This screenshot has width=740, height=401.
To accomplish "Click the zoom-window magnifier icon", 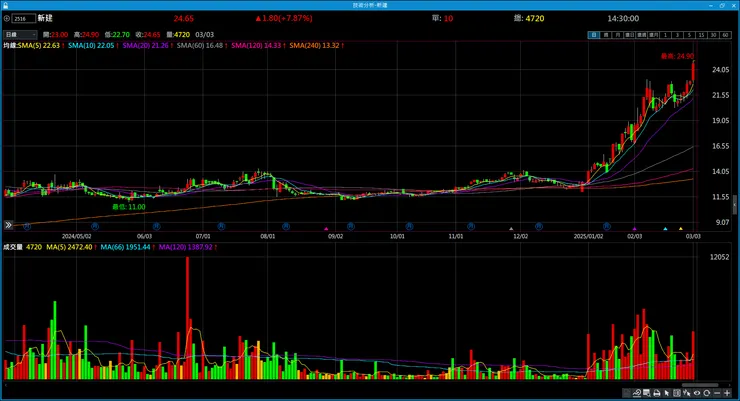I will click(x=647, y=393).
